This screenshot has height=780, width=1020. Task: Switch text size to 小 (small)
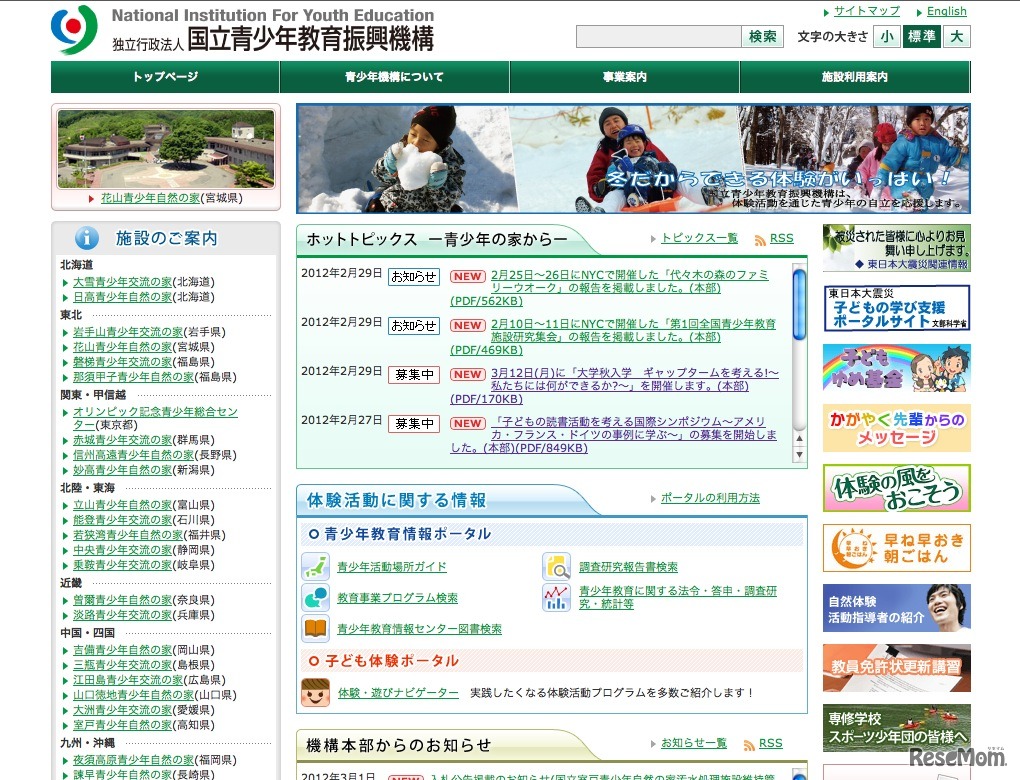[886, 36]
